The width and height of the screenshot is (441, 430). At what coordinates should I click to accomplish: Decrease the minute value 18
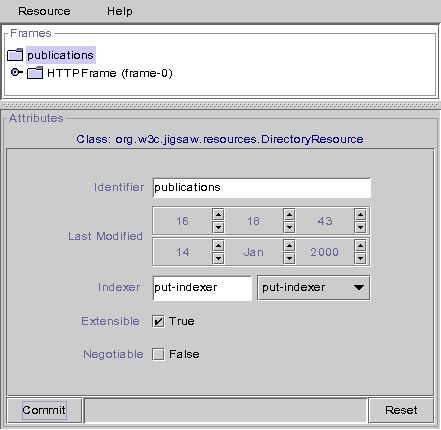289,228
